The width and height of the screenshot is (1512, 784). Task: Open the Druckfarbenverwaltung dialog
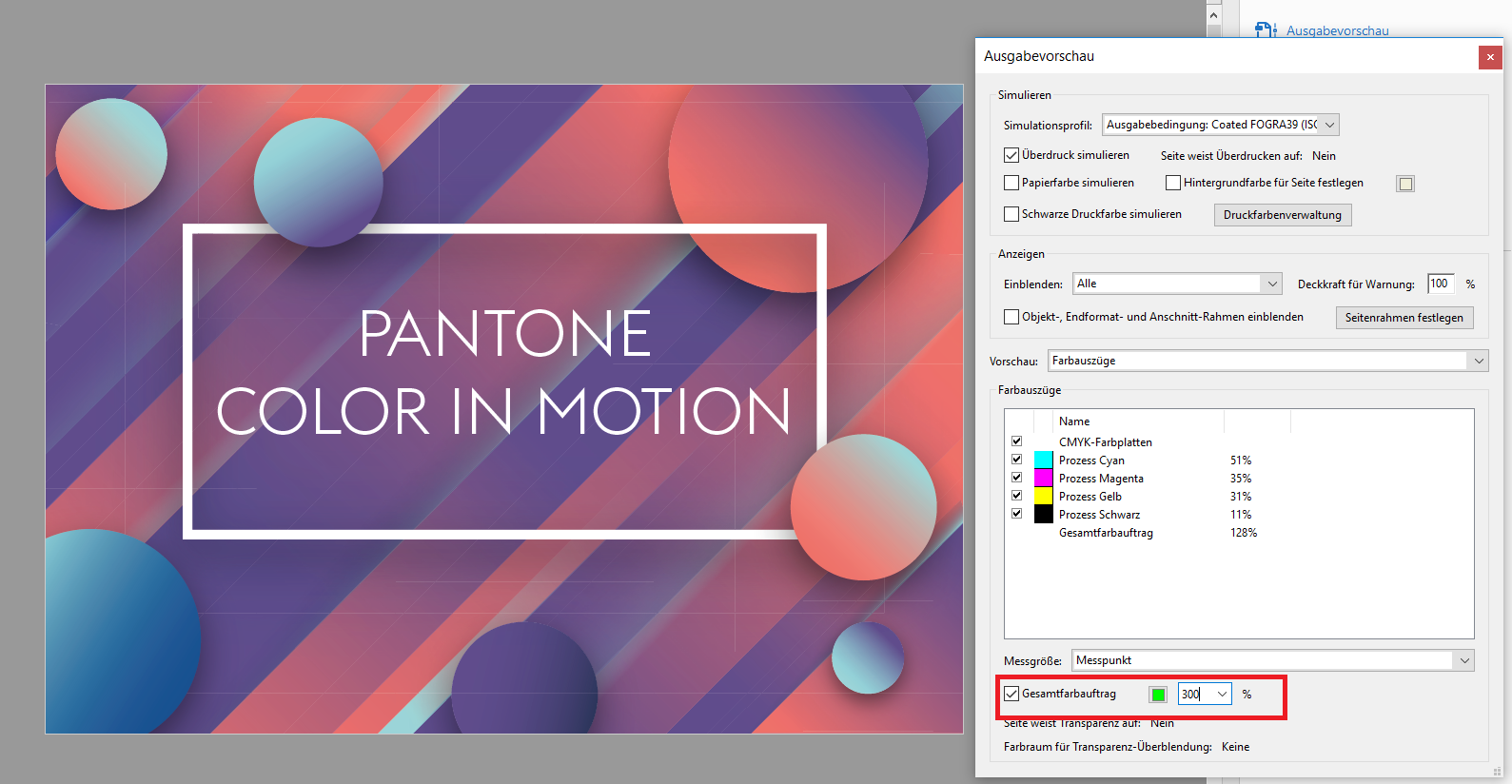pos(1282,215)
